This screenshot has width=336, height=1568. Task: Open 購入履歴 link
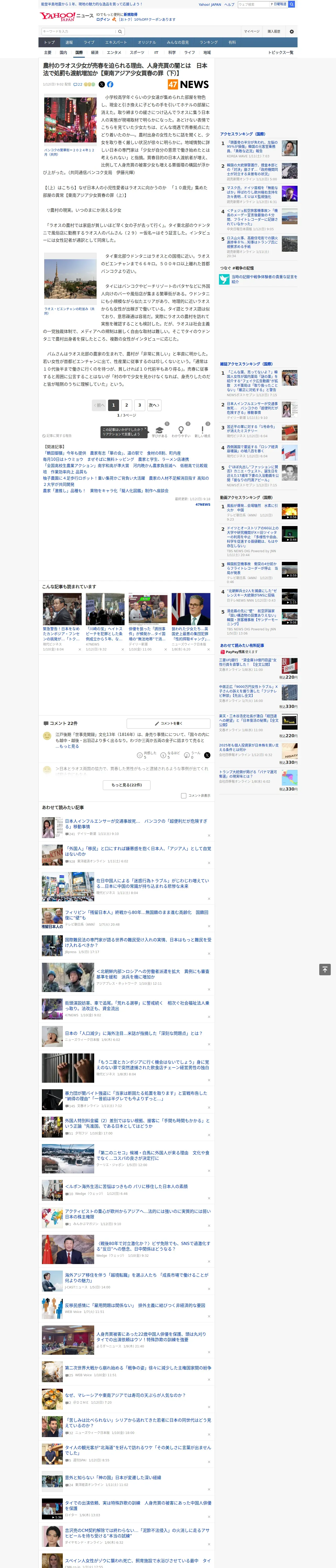click(274, 32)
